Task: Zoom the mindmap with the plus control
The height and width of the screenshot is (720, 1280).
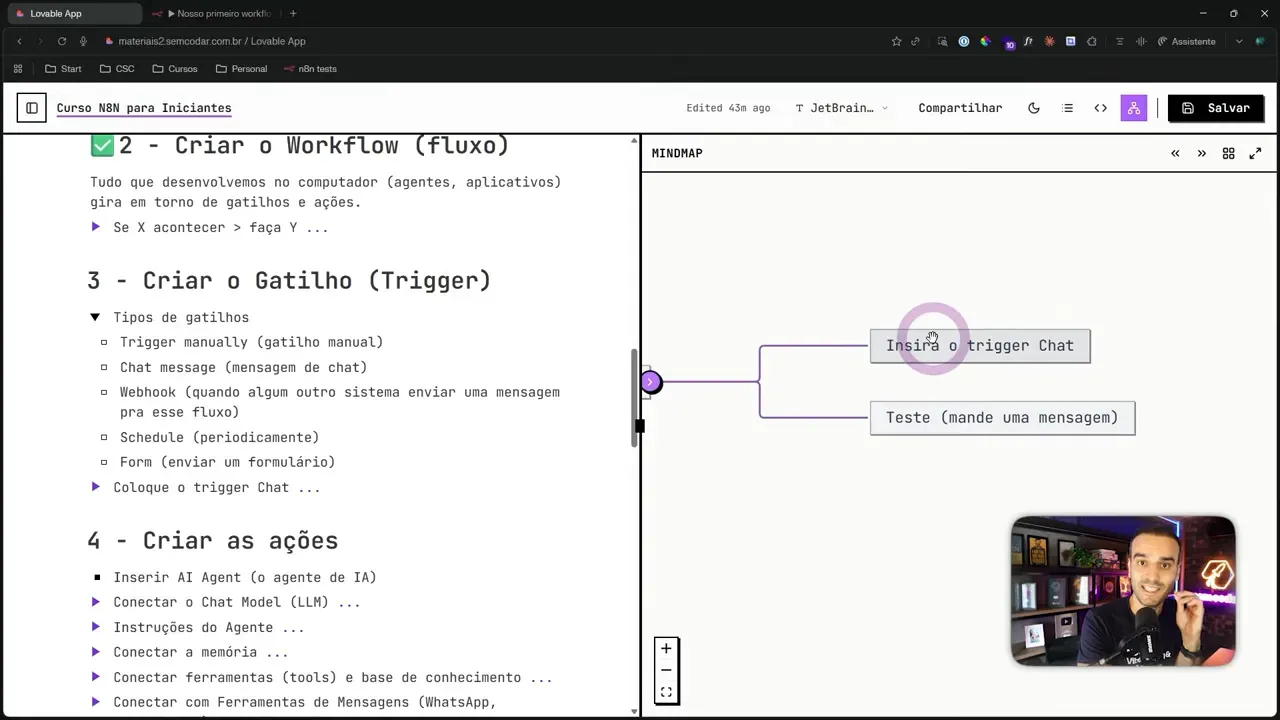Action: (x=666, y=648)
